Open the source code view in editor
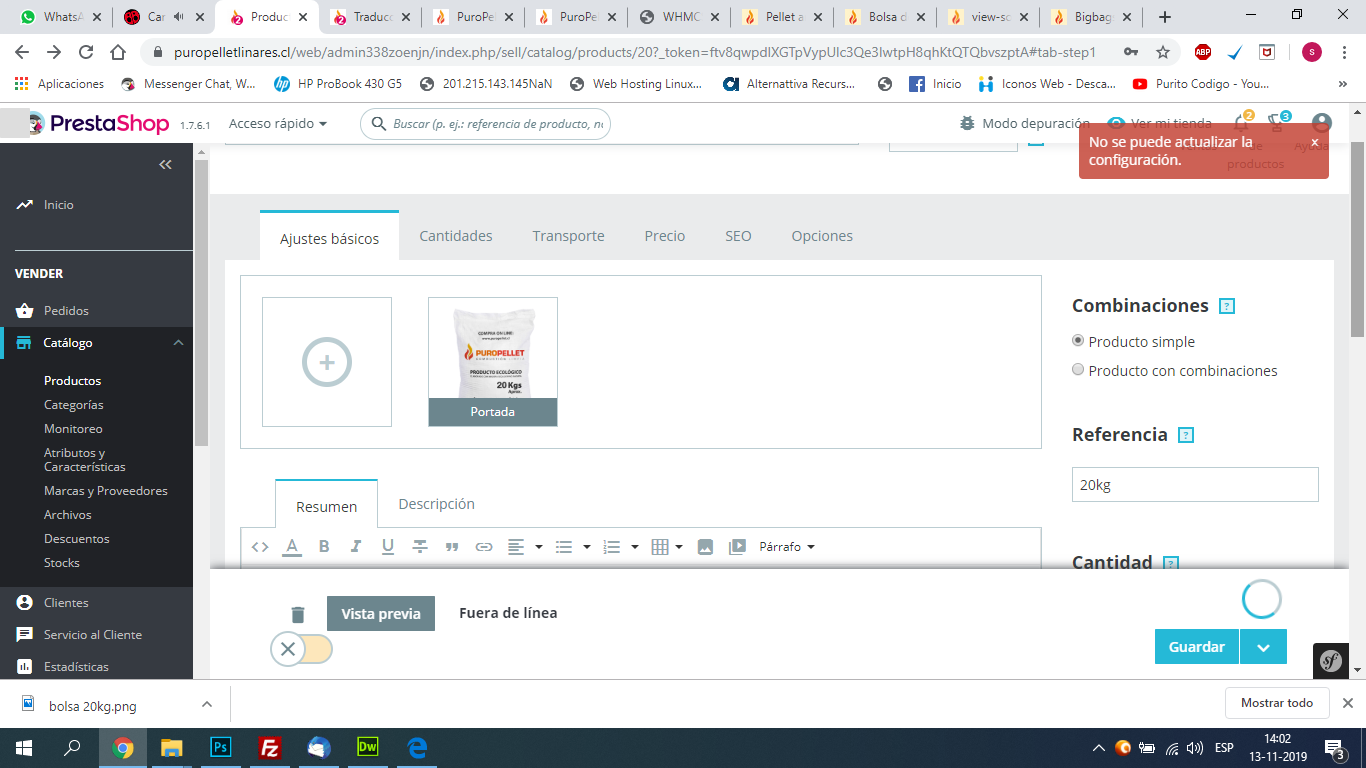Screen dimensions: 1366x768 point(260,547)
